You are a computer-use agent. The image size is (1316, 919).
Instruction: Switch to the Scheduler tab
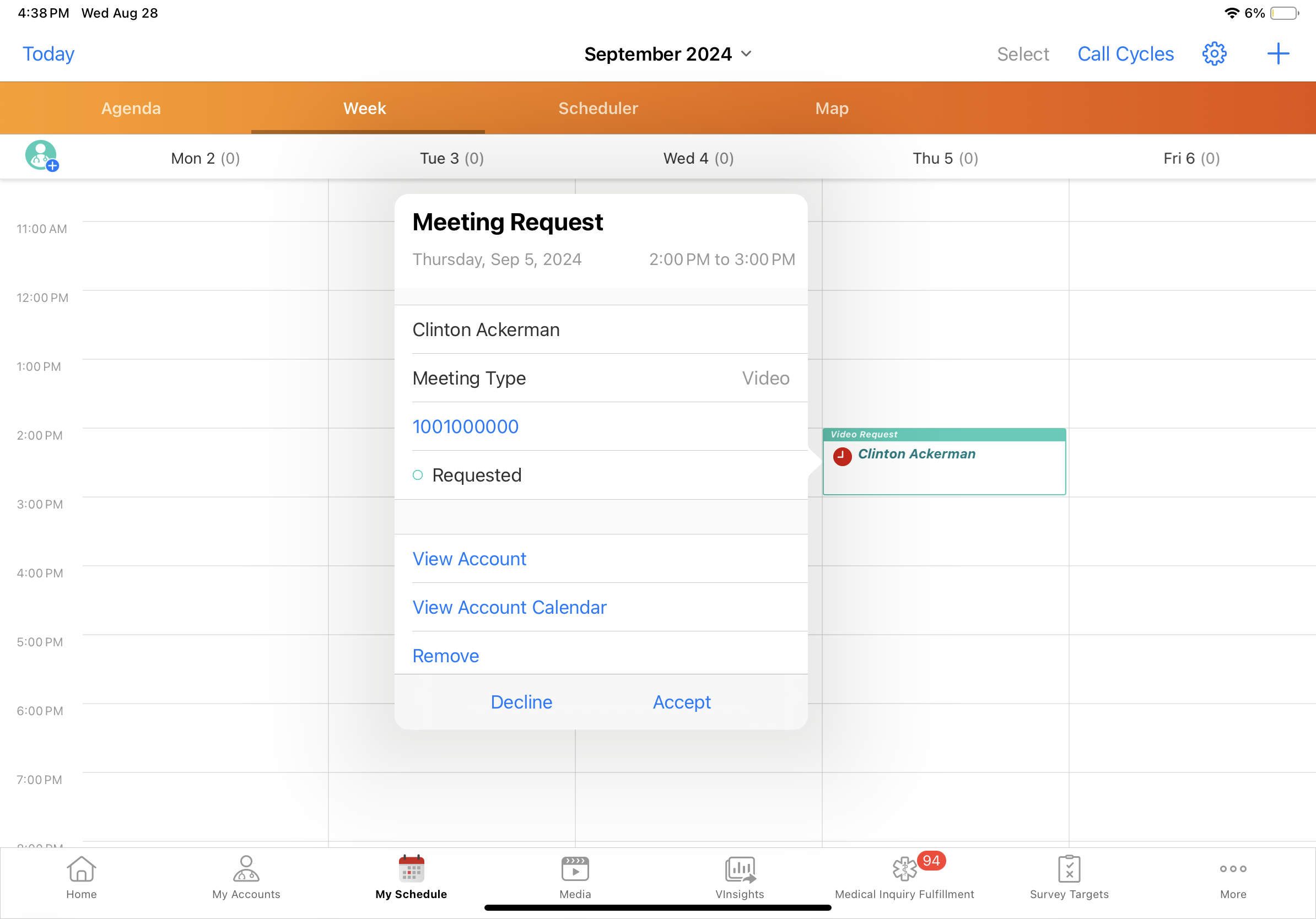[598, 109]
